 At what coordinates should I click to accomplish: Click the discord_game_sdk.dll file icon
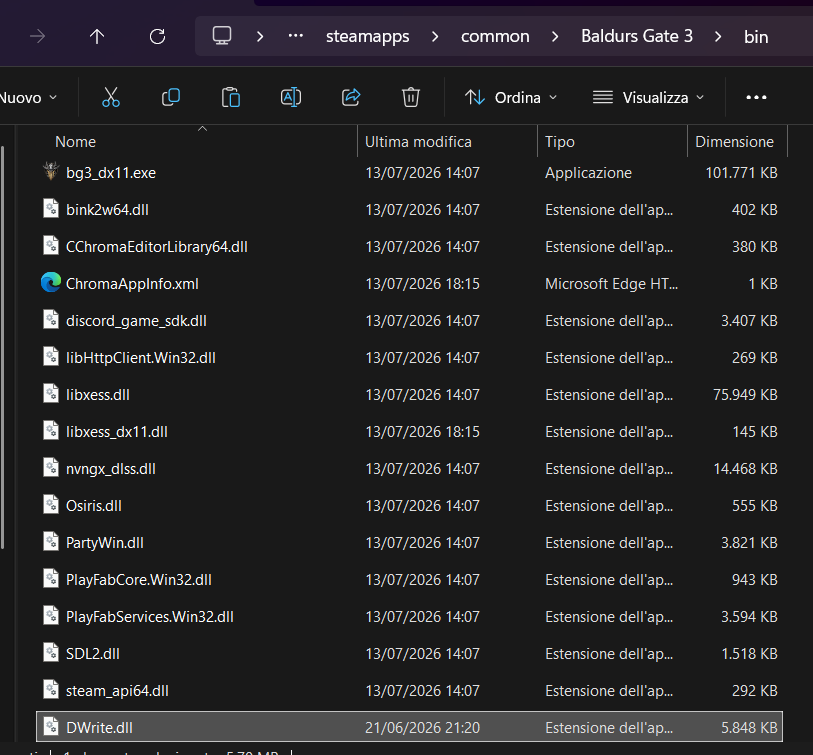(51, 319)
